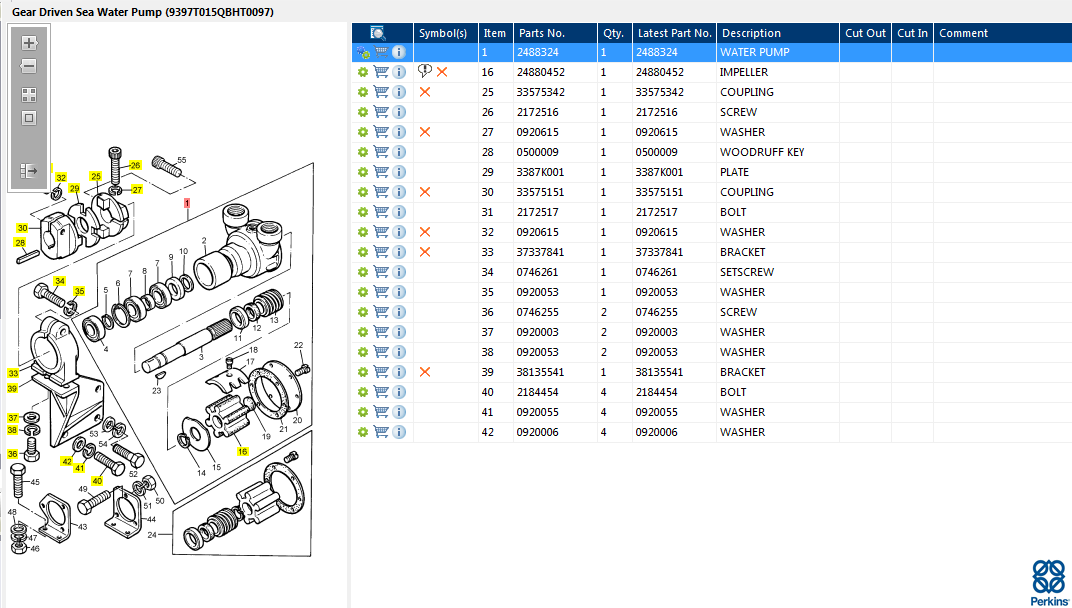Click the single-square view icon in diagram toolbar
The width and height of the screenshot is (1072, 608).
point(29,118)
